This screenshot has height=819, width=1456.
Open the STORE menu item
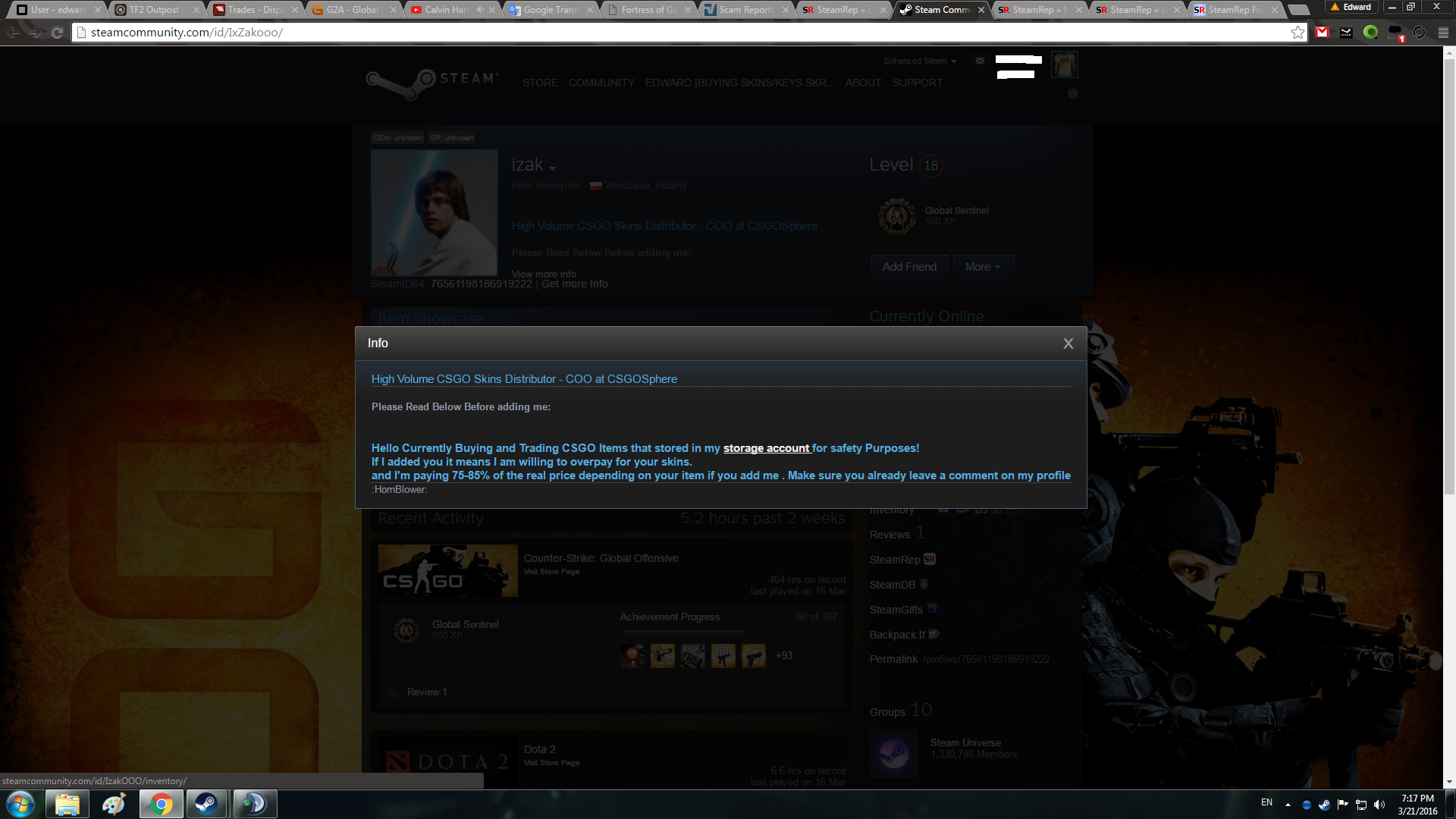coord(539,83)
